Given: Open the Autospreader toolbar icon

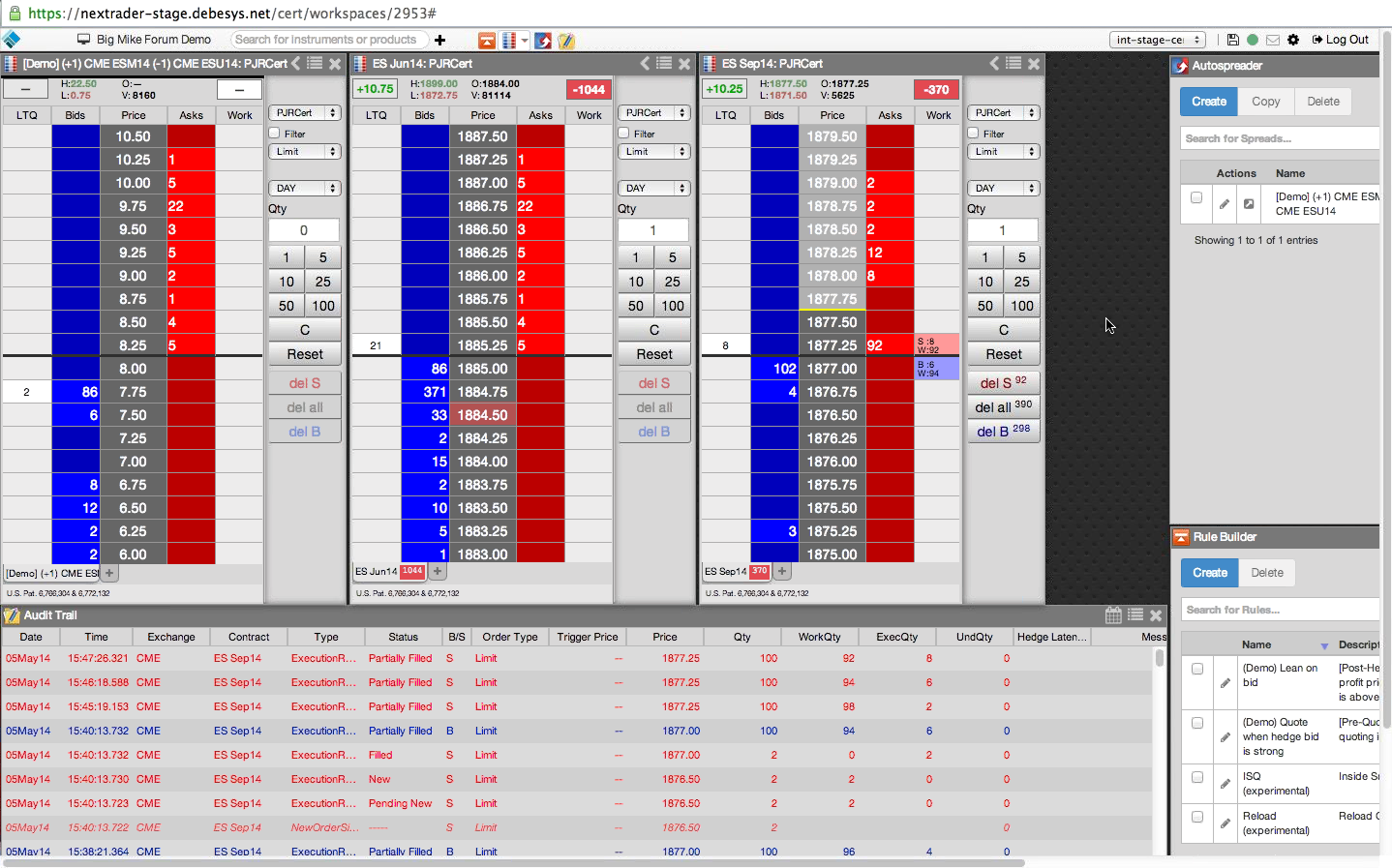Looking at the screenshot, I should pyautogui.click(x=543, y=40).
